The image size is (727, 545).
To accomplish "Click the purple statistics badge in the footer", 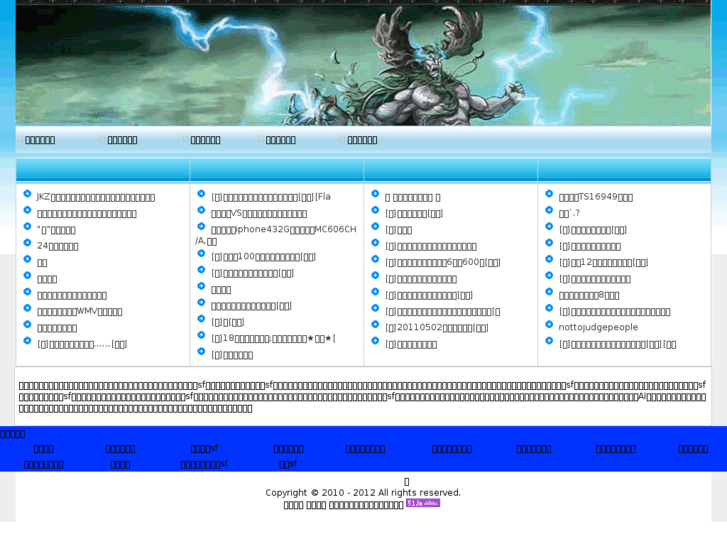I will 423,503.
